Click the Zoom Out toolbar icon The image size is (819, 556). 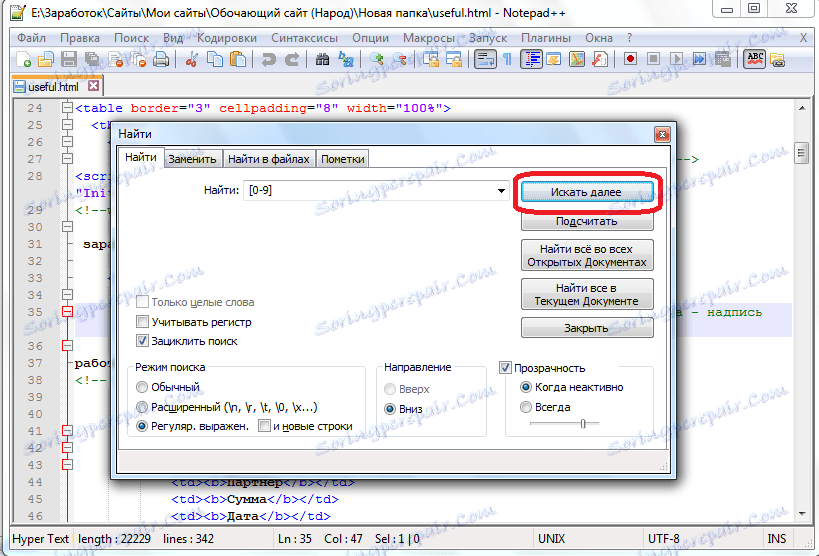(x=400, y=60)
